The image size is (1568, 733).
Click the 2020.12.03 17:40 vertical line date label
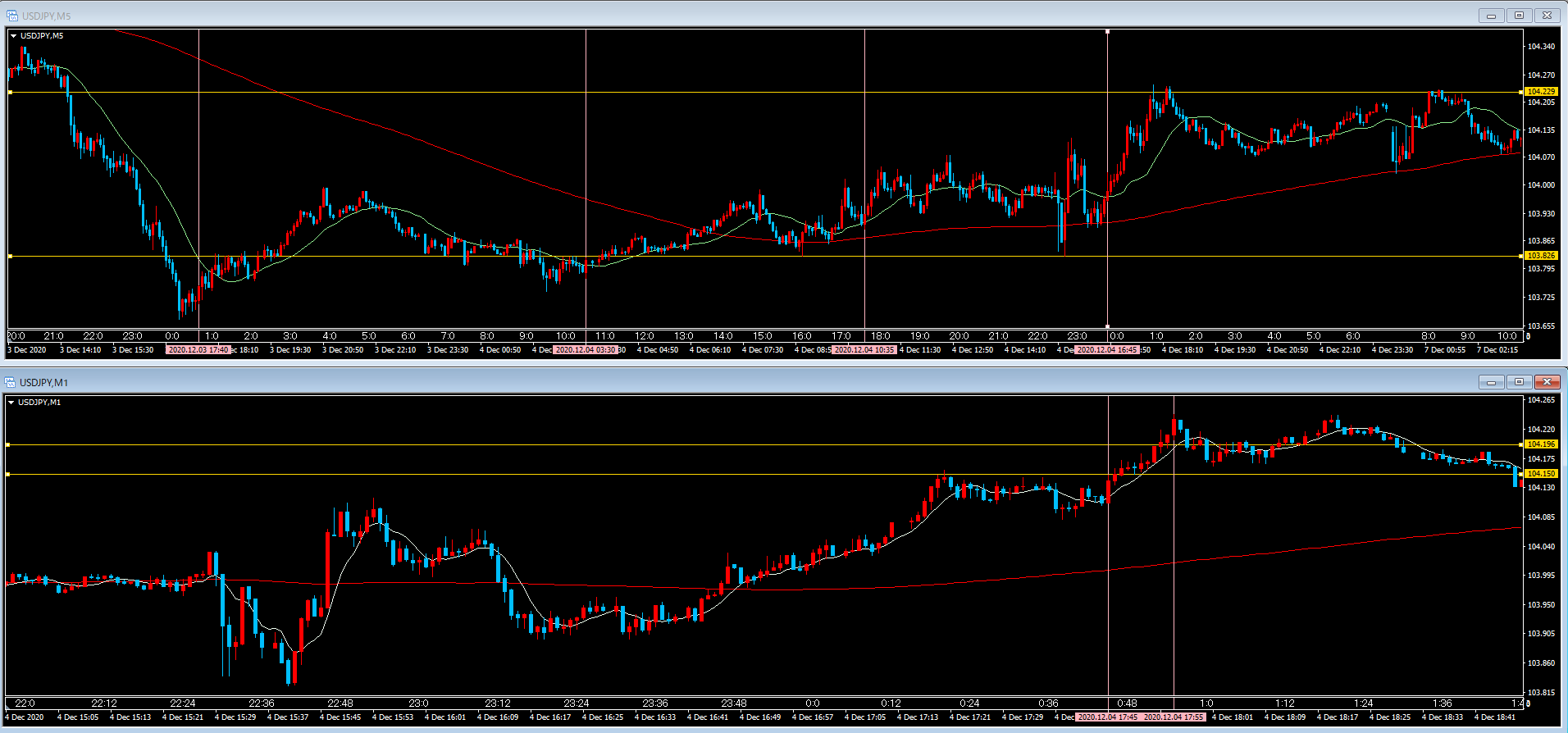[198, 350]
